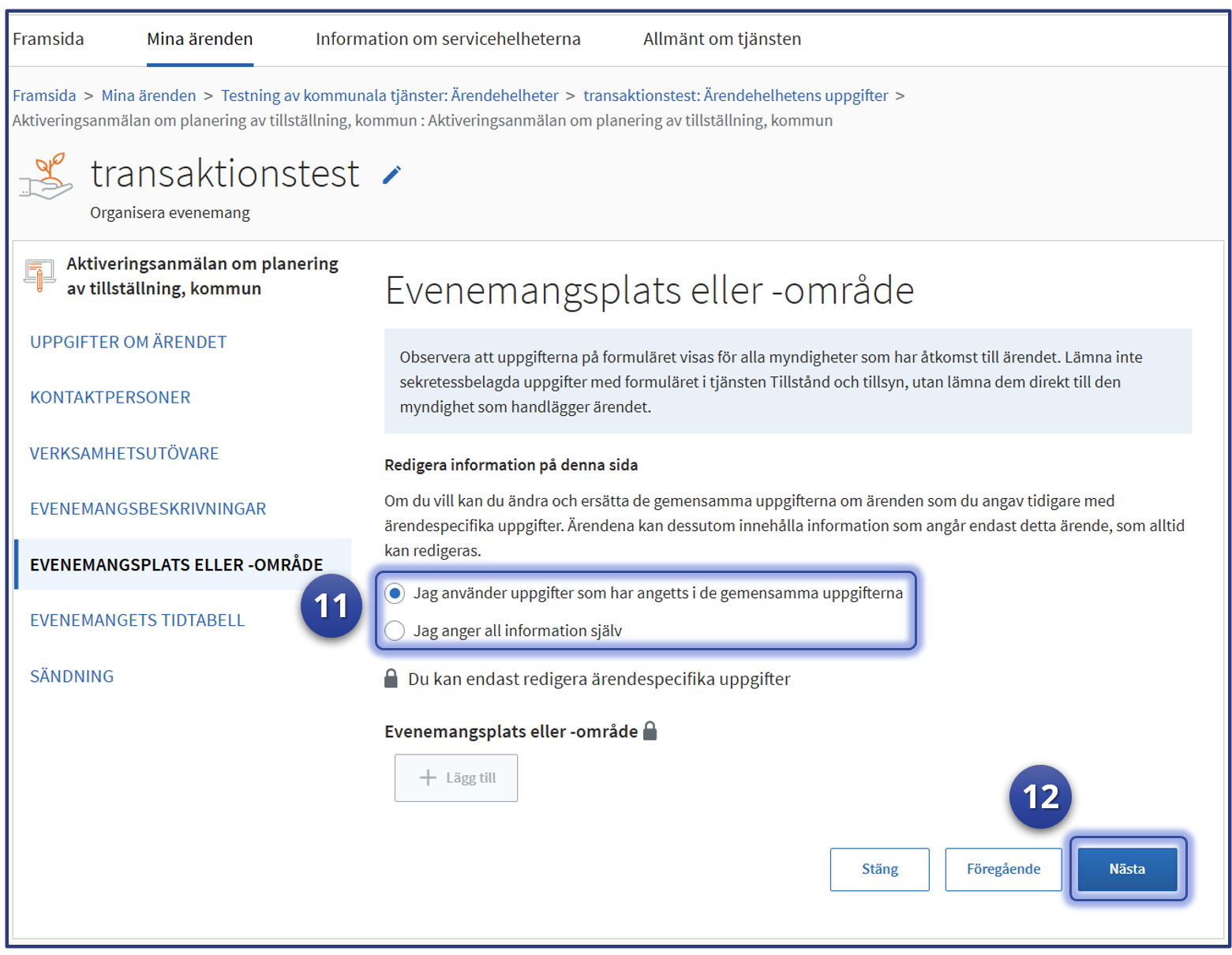Viewport: 1232px width, 955px height.
Task: Click Testning av kommunala tjänster breadcrumb link
Action: (x=389, y=95)
